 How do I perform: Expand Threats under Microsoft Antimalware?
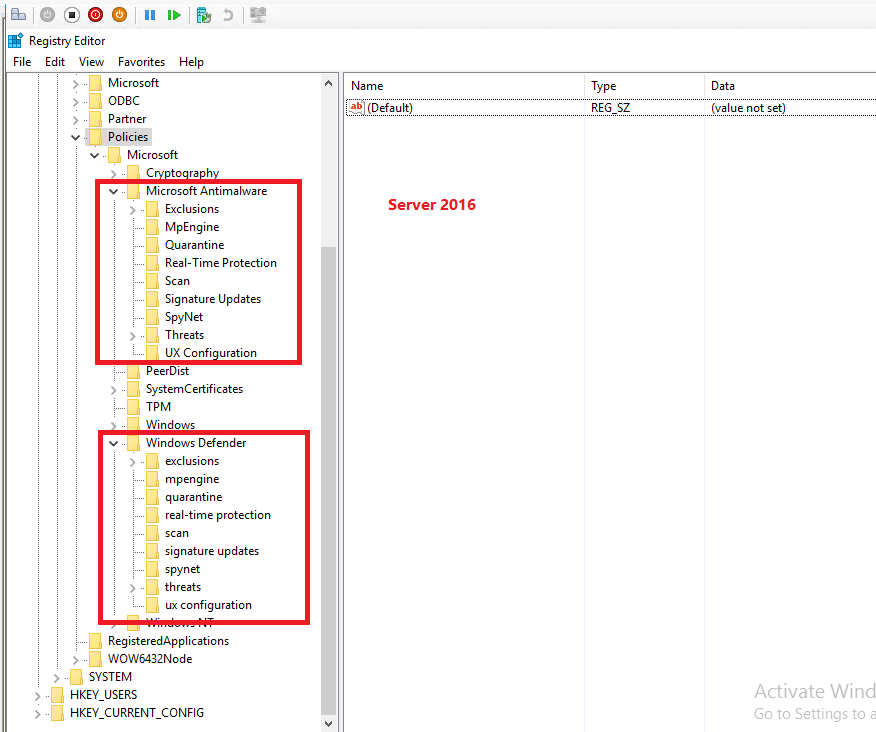[133, 336]
